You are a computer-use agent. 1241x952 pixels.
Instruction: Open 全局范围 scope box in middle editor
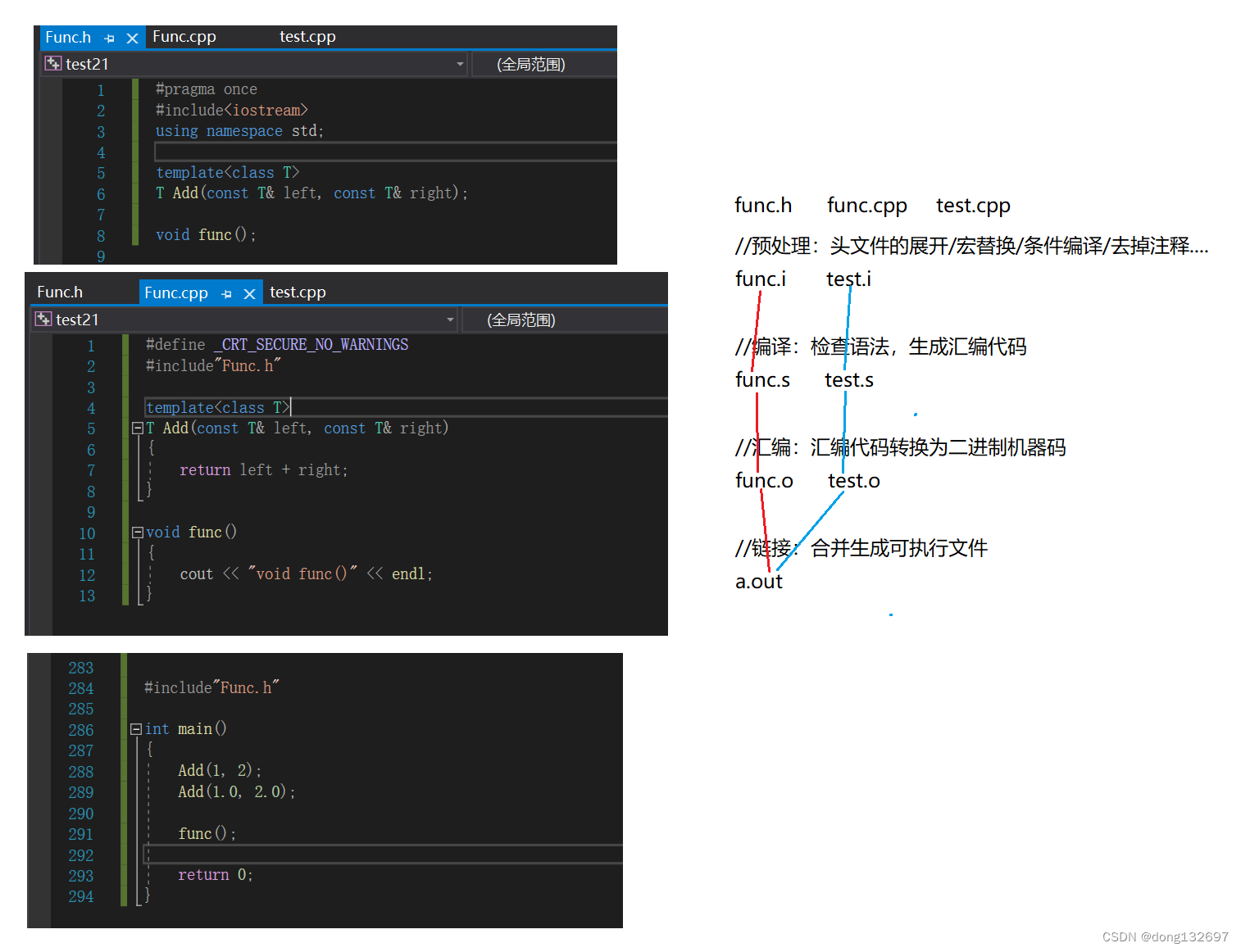click(x=565, y=320)
